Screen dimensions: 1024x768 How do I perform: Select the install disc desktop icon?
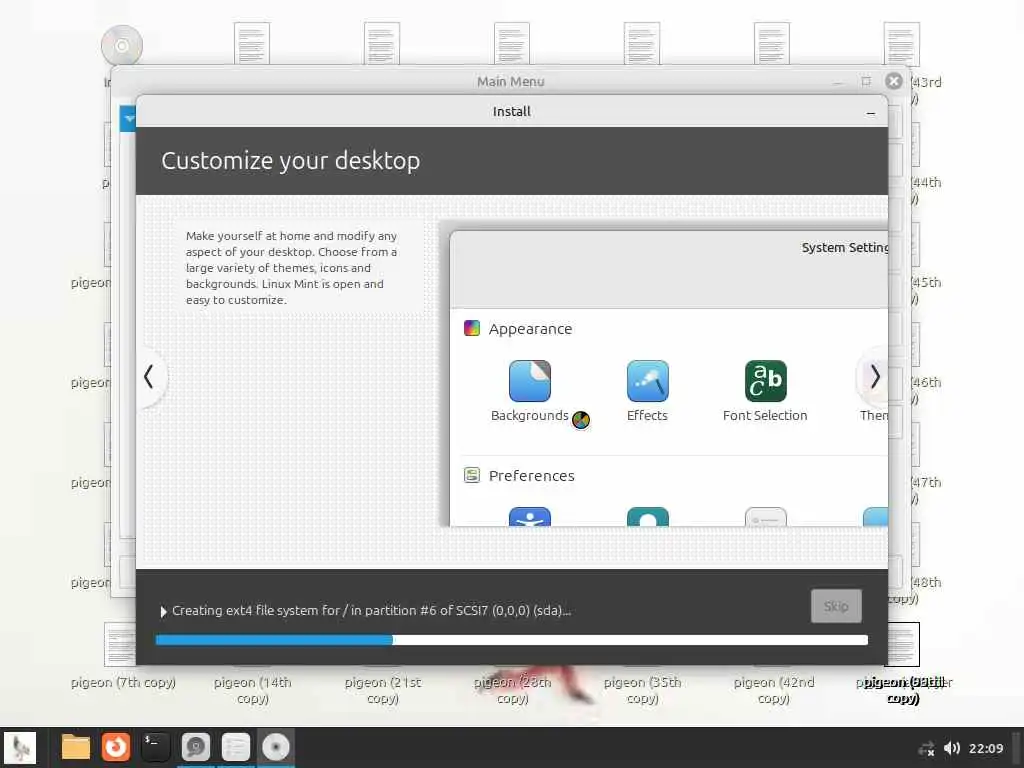[x=122, y=46]
